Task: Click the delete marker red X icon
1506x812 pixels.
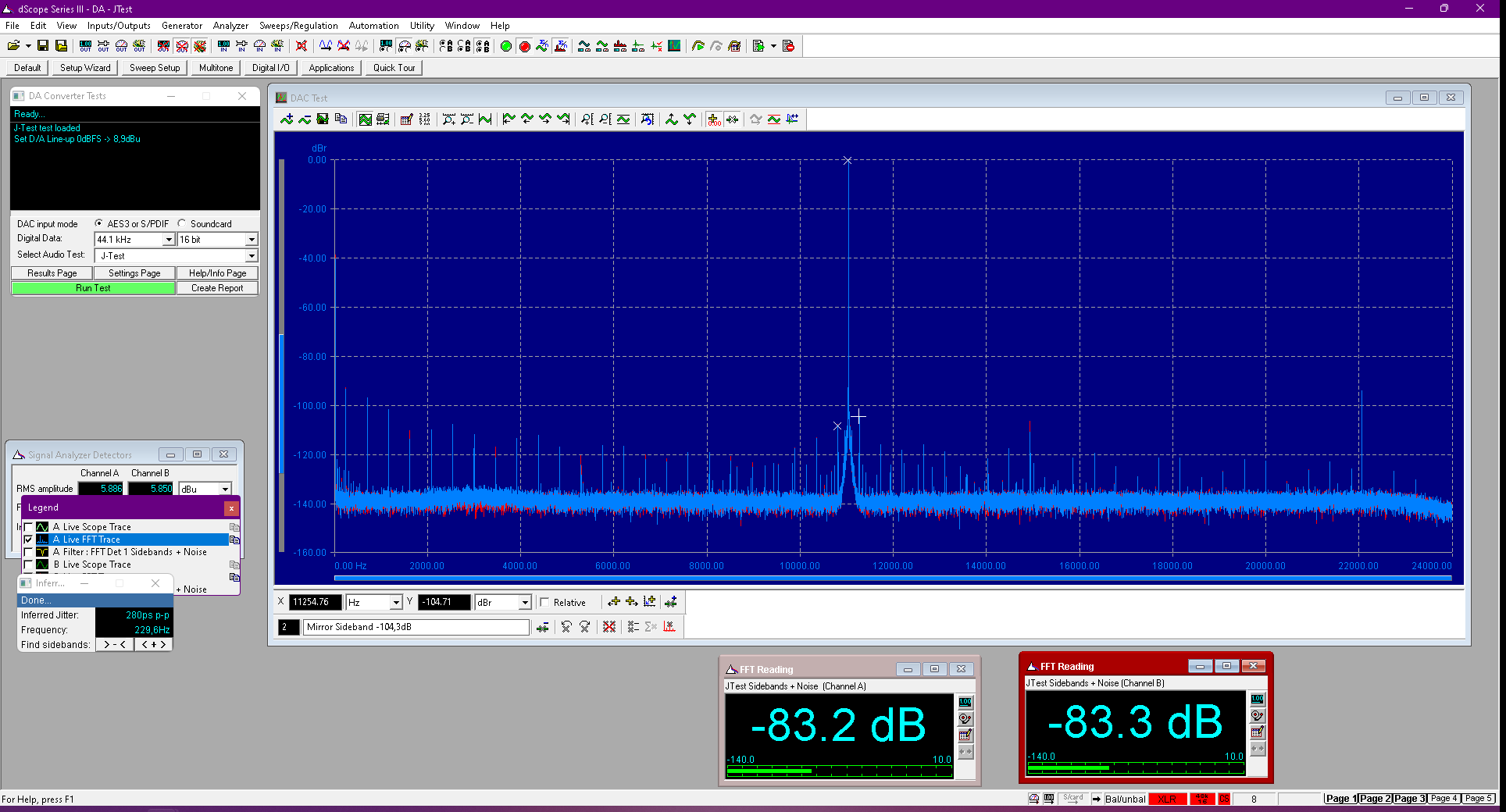Action: [609, 627]
